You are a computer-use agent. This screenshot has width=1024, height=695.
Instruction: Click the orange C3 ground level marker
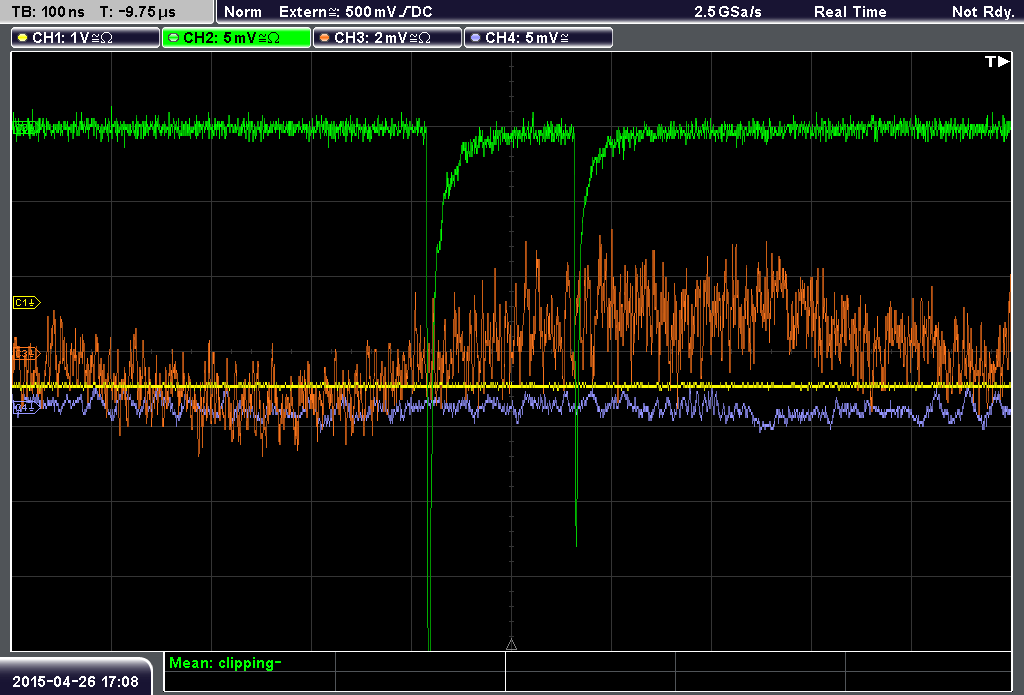coord(27,353)
